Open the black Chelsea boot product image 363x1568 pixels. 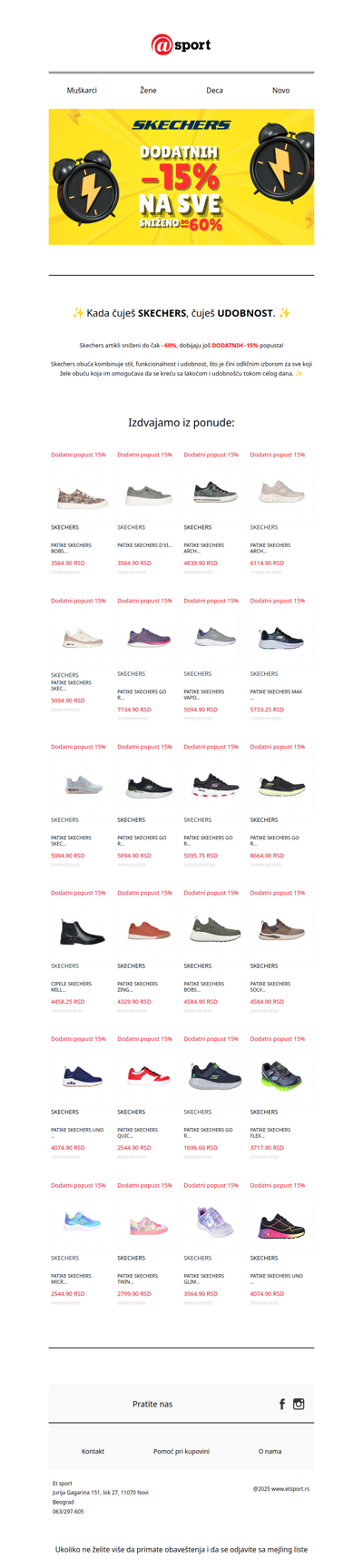(x=82, y=931)
